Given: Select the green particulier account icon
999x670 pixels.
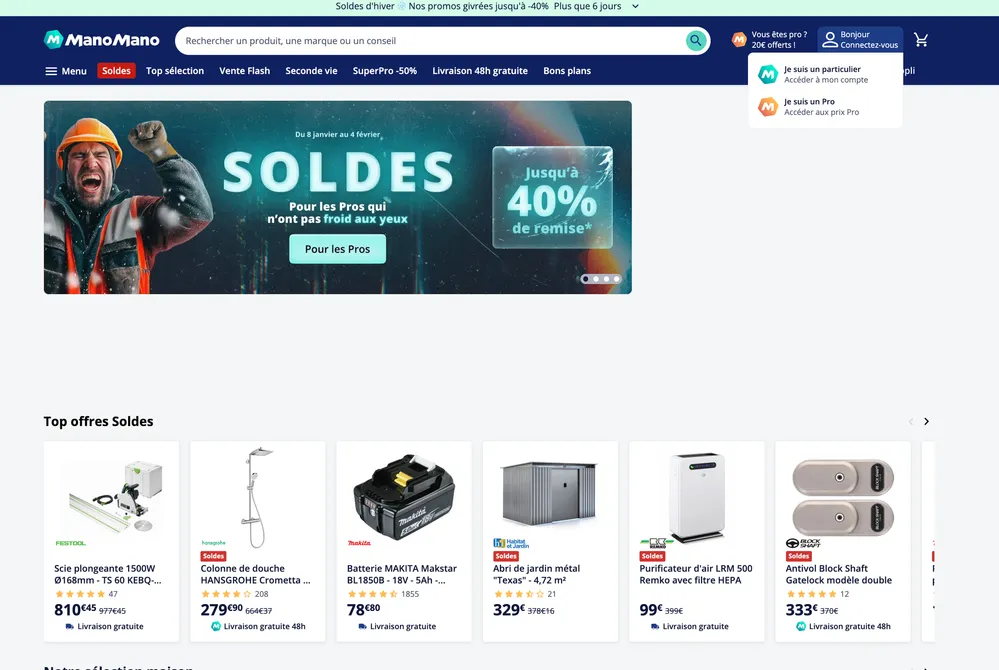Looking at the screenshot, I should [768, 75].
